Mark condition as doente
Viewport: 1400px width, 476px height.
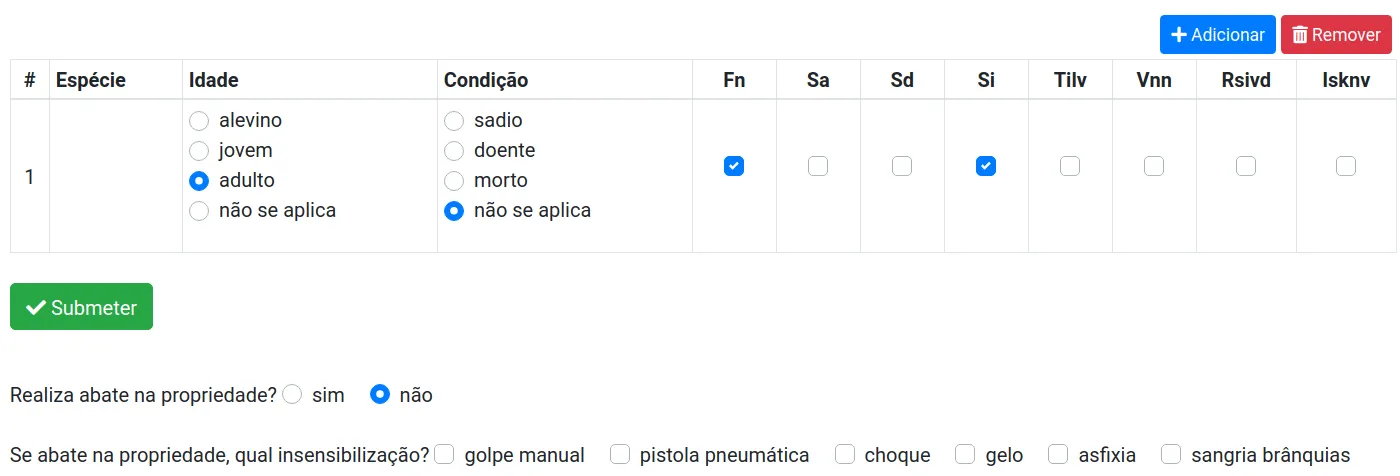454,151
